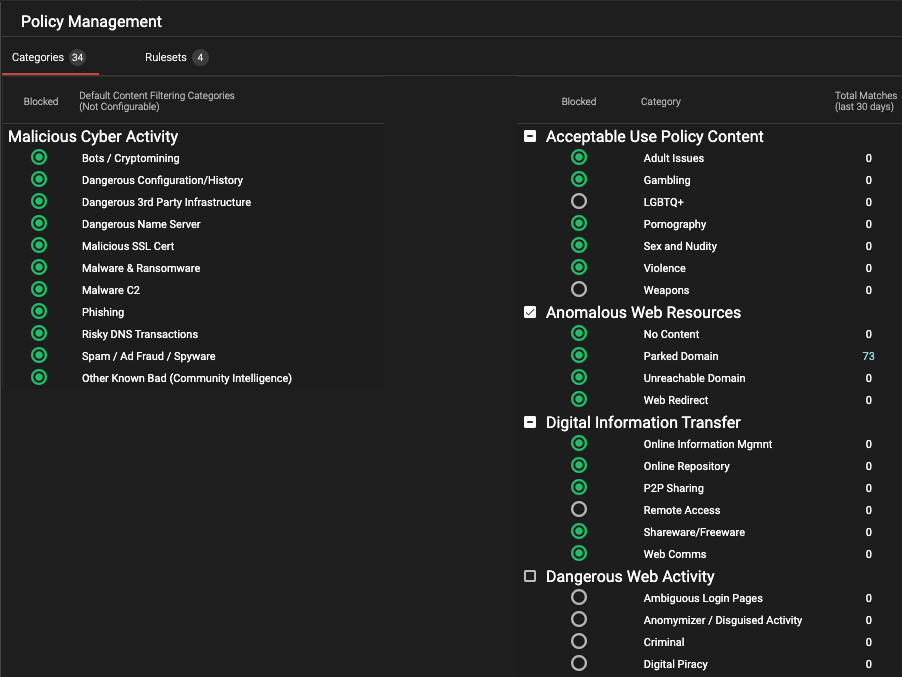Toggle Digital Information Transfer group checkbox

[530, 423]
